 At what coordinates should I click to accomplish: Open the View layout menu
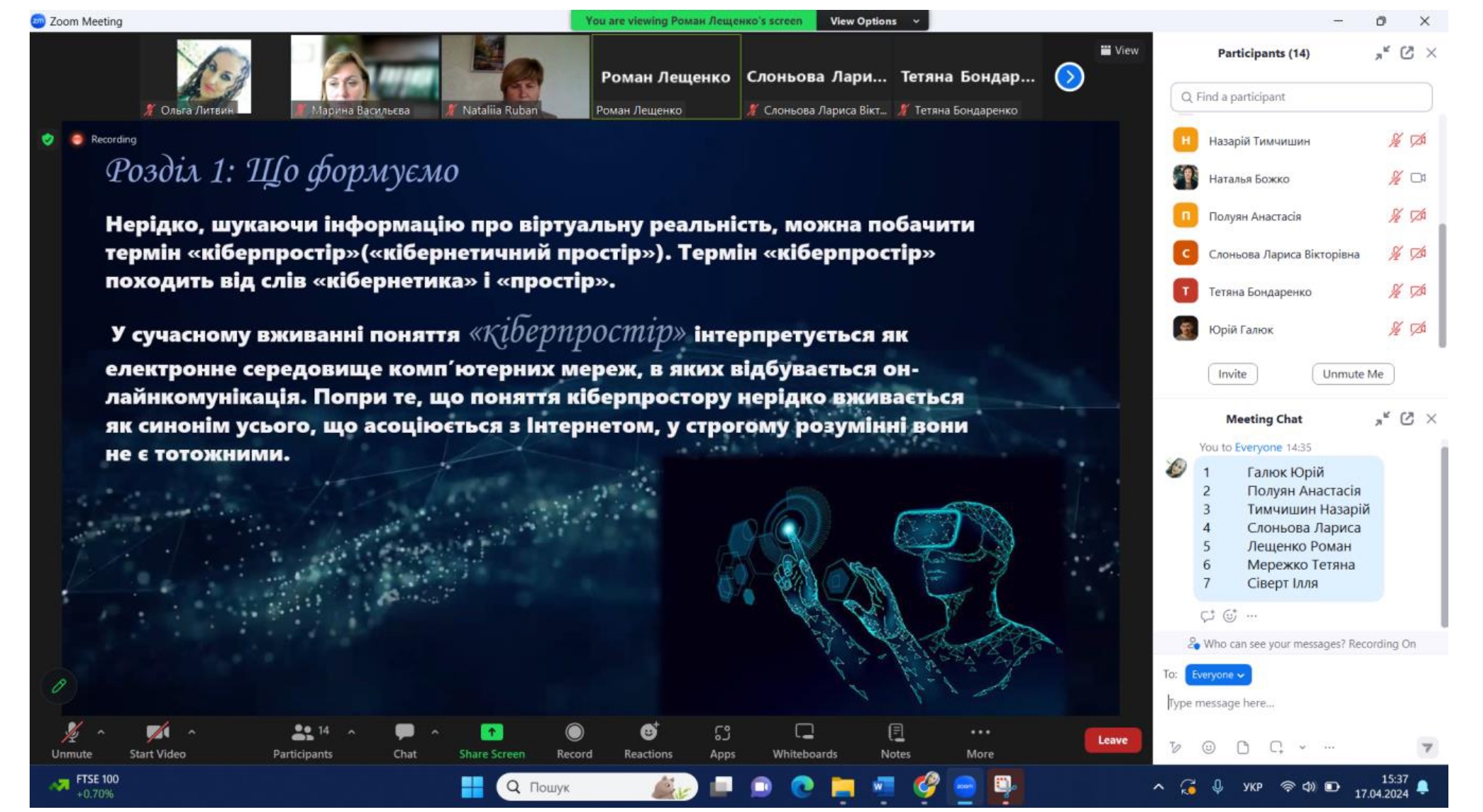click(1119, 50)
